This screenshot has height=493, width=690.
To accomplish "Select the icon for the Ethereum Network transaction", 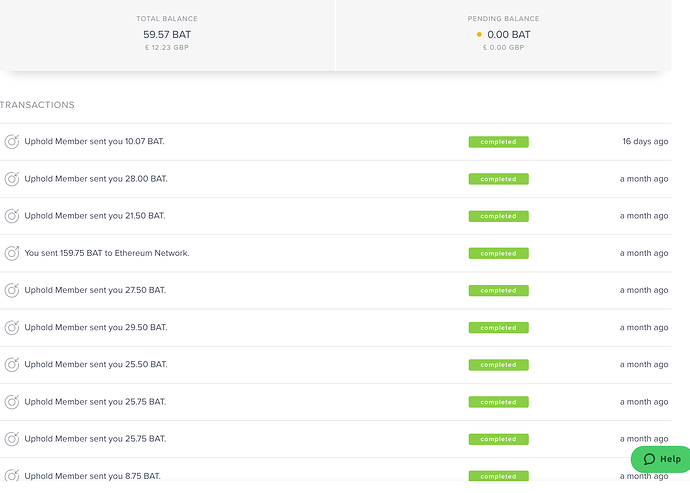I will coord(12,253).
